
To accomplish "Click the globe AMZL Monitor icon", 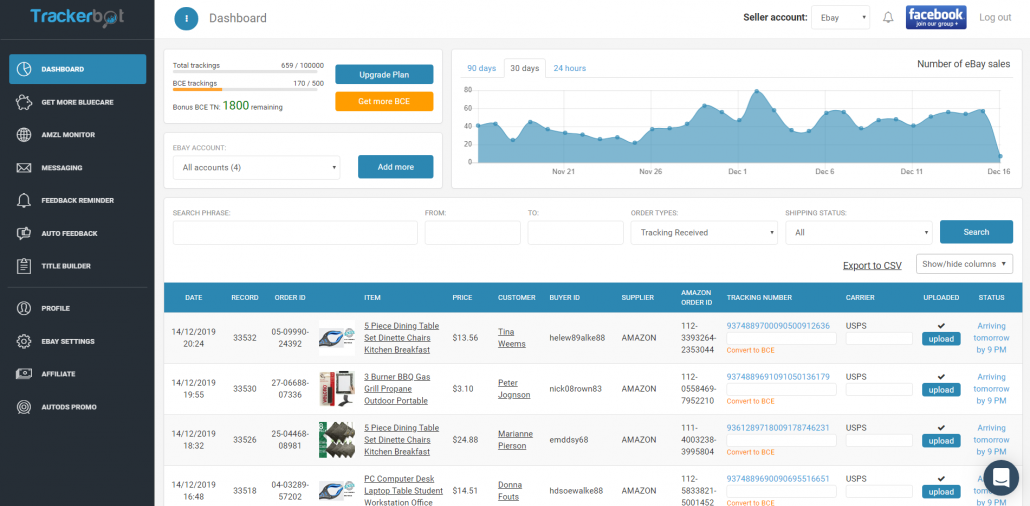I will tap(24, 135).
